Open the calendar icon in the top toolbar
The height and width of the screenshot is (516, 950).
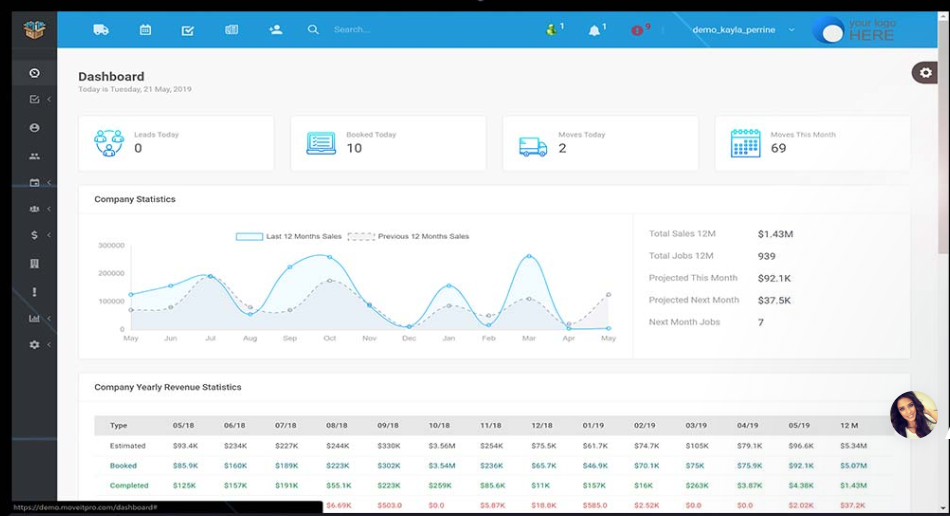click(145, 30)
